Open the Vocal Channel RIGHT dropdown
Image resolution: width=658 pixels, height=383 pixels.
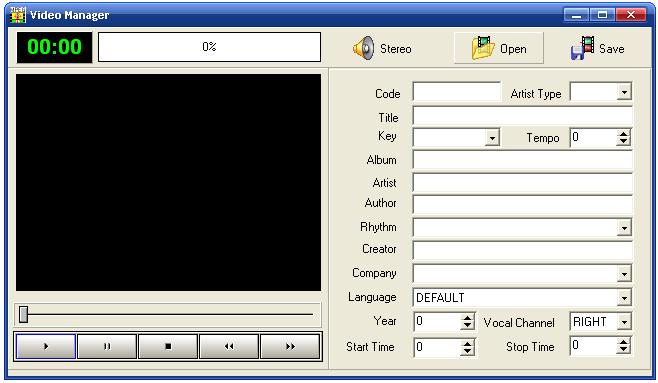point(624,322)
